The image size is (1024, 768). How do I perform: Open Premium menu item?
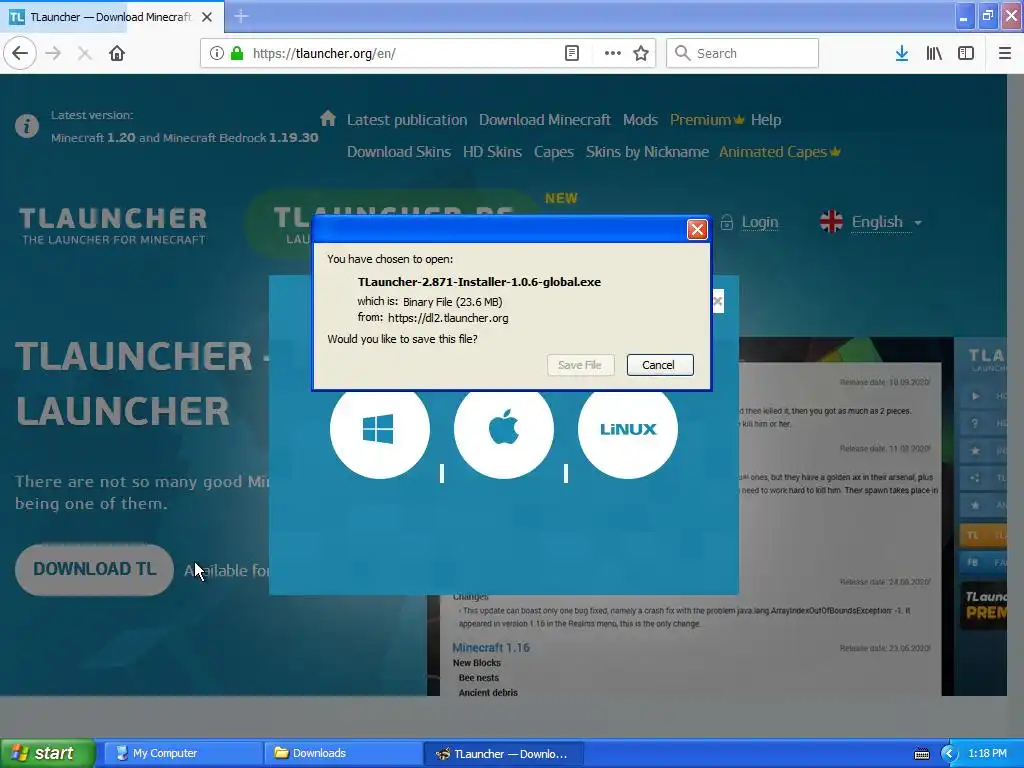click(x=707, y=120)
